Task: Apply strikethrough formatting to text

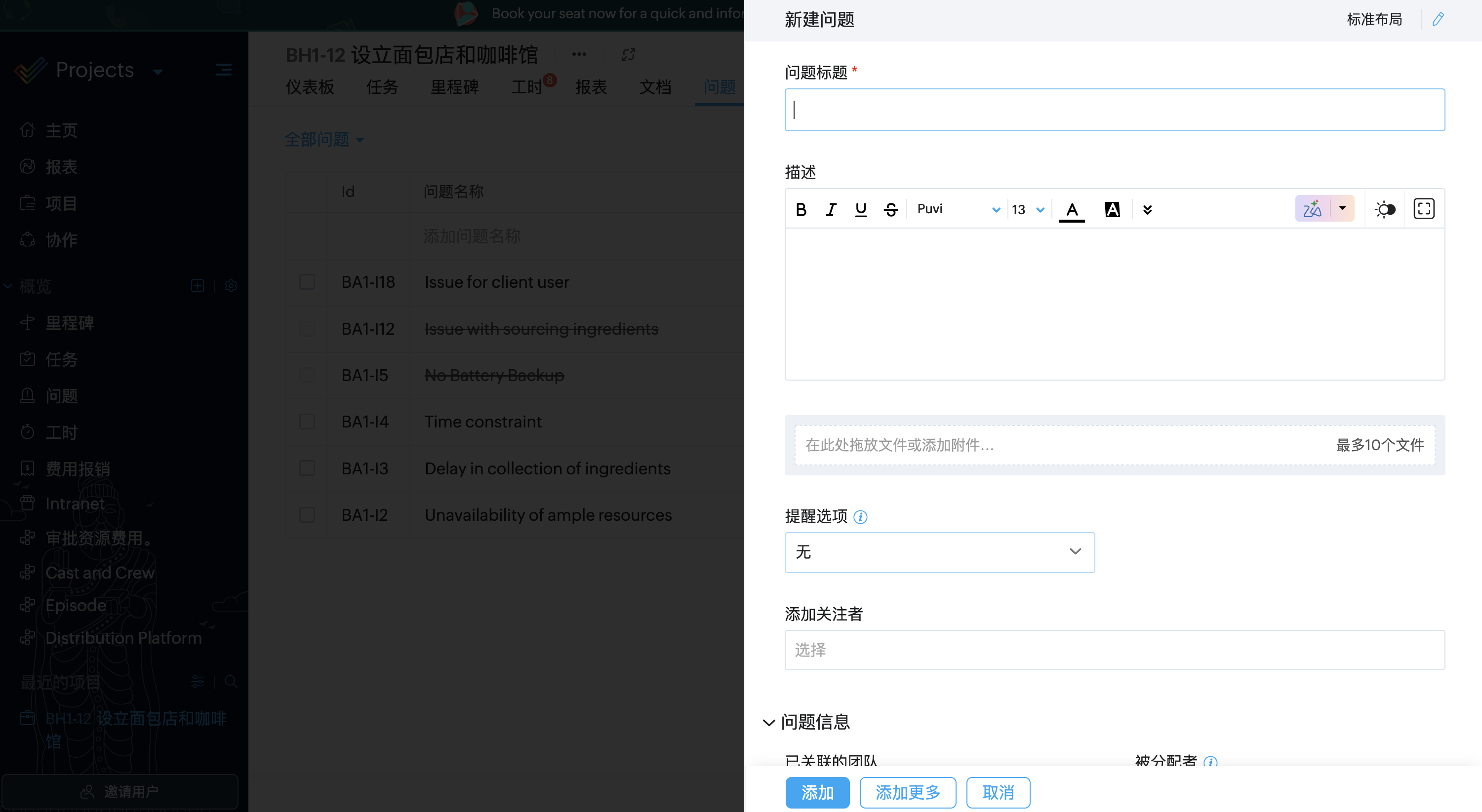Action: [x=890, y=210]
